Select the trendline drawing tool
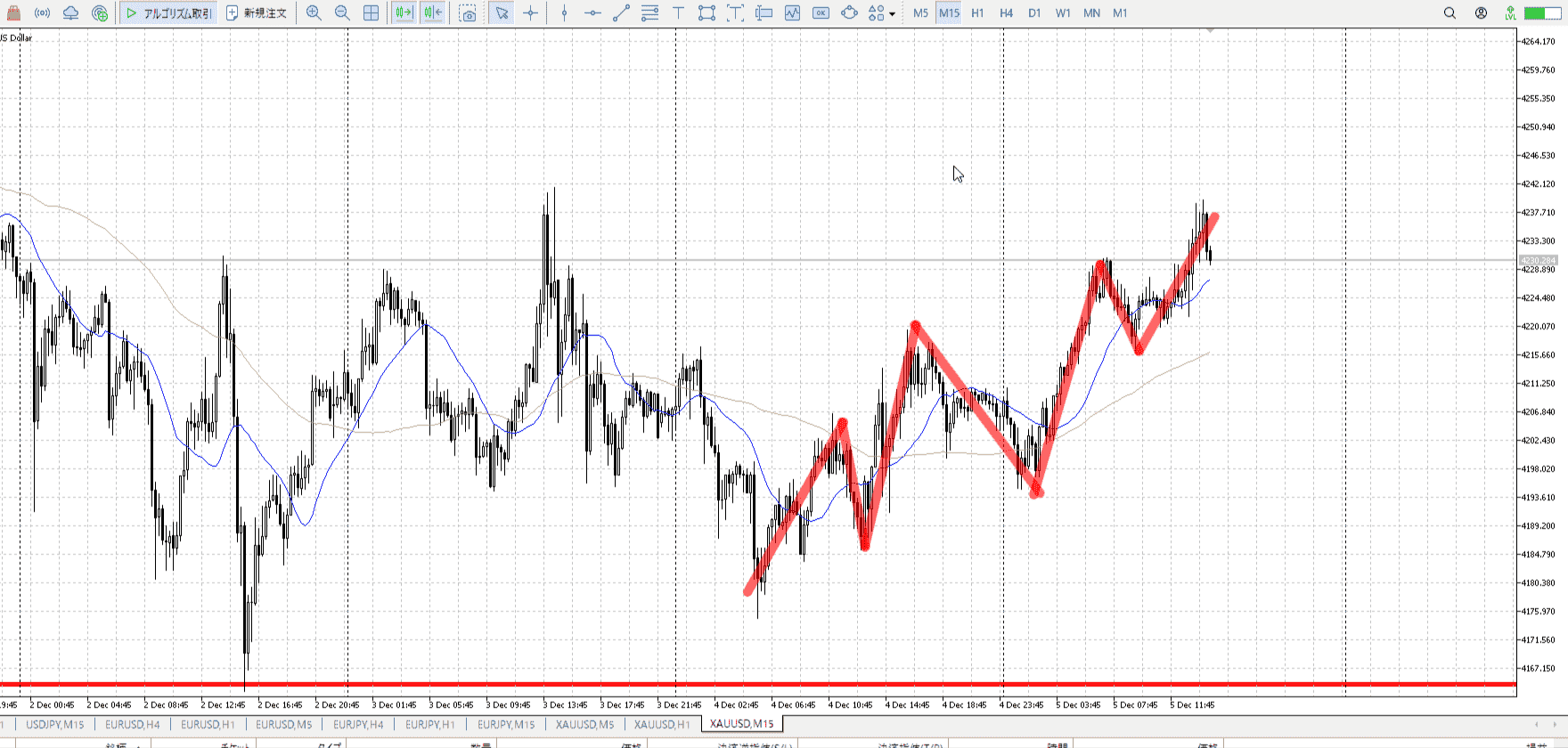The width and height of the screenshot is (1568, 748). click(621, 13)
